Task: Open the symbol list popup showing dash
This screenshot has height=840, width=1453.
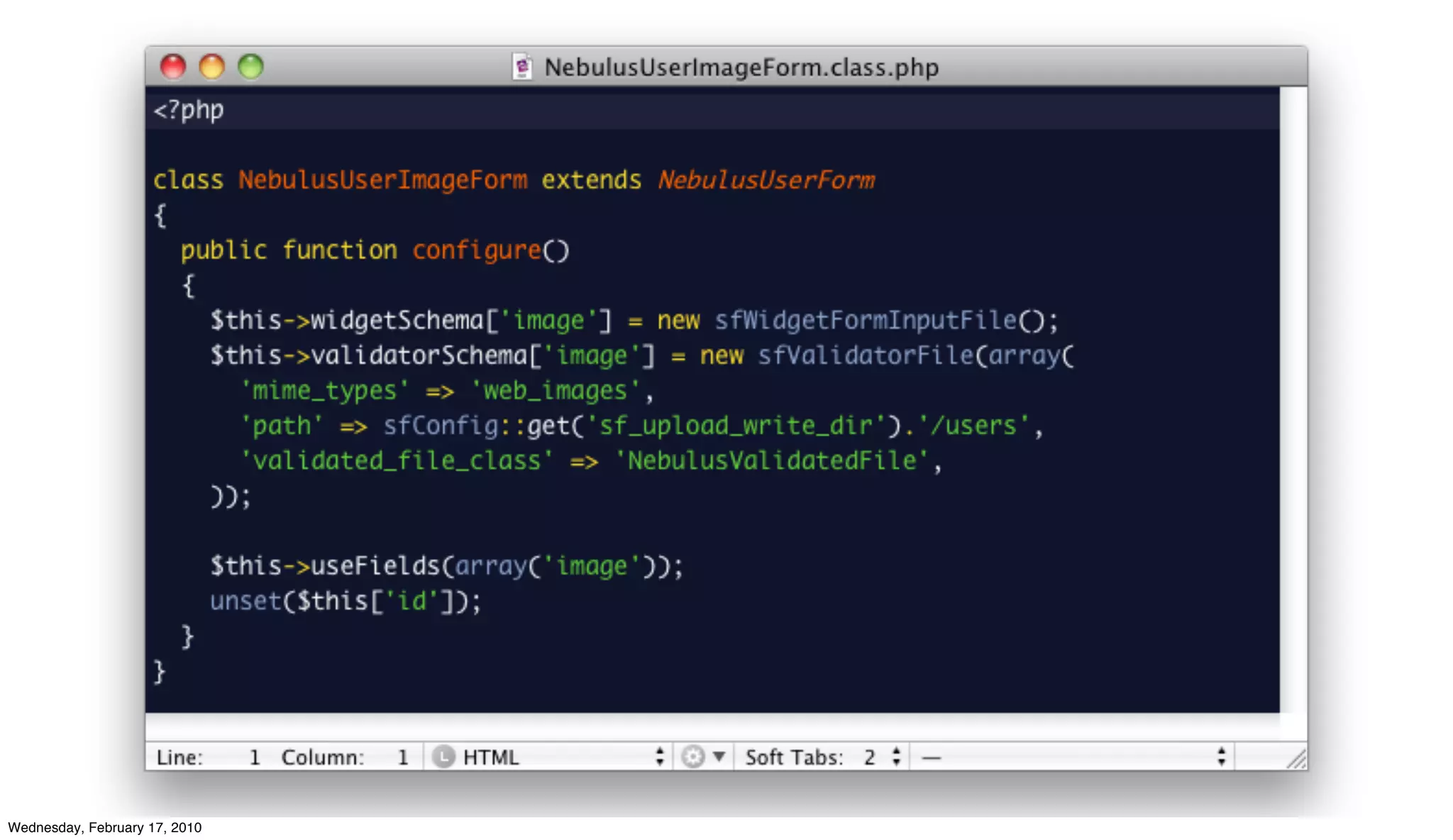Action: (x=1072, y=756)
